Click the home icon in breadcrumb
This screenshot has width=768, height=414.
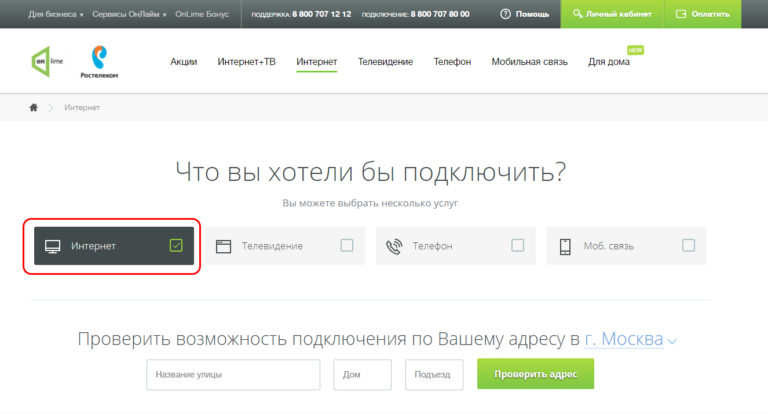[34, 107]
